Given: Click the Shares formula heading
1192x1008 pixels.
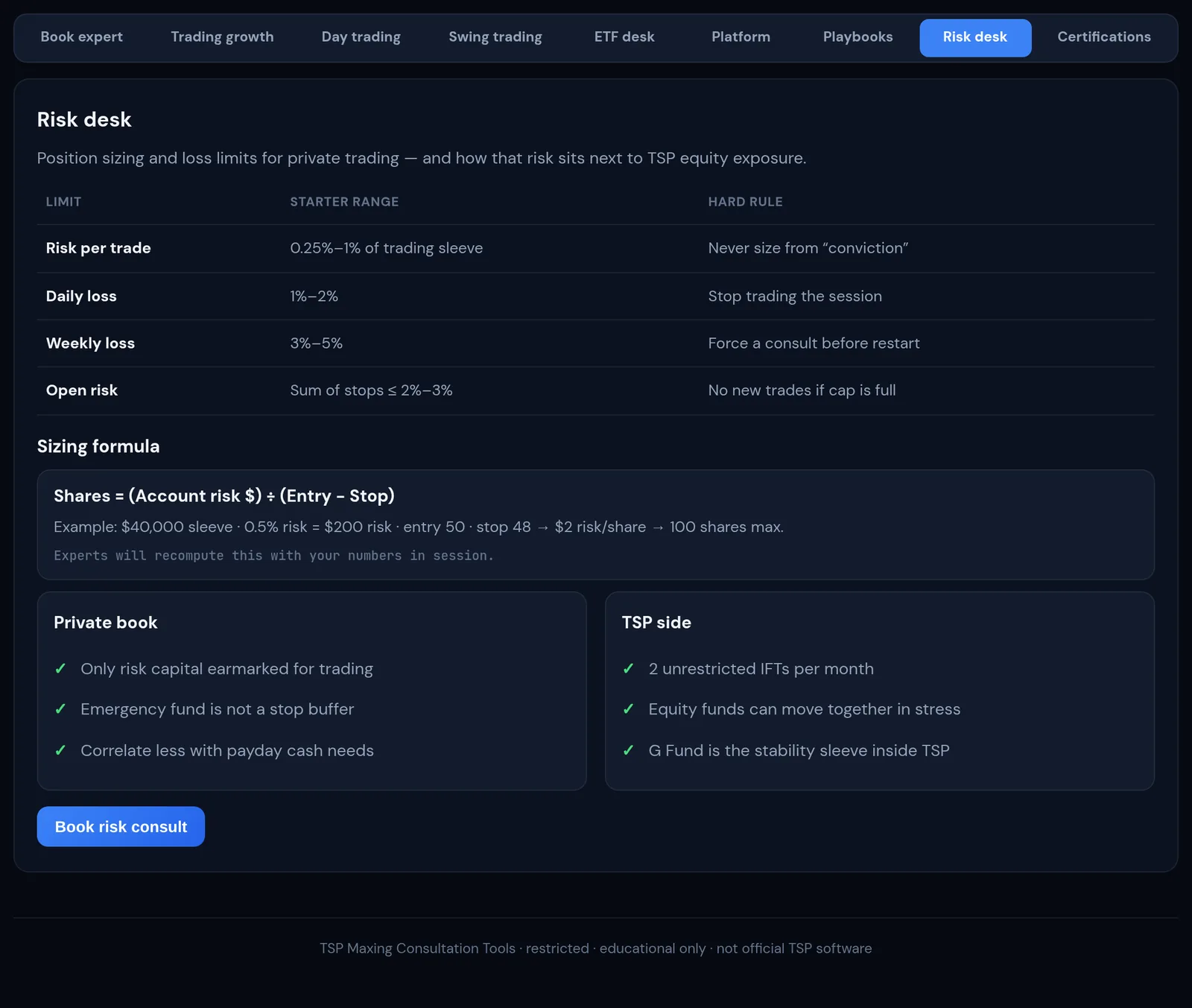Looking at the screenshot, I should pos(224,496).
